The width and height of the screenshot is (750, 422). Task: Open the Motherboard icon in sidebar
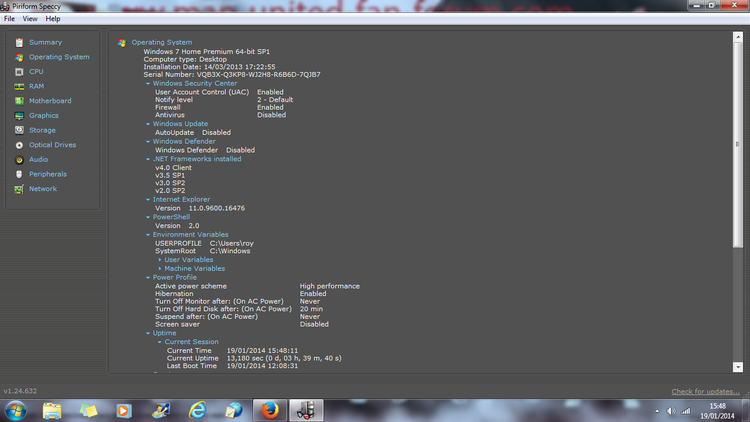click(x=18, y=101)
